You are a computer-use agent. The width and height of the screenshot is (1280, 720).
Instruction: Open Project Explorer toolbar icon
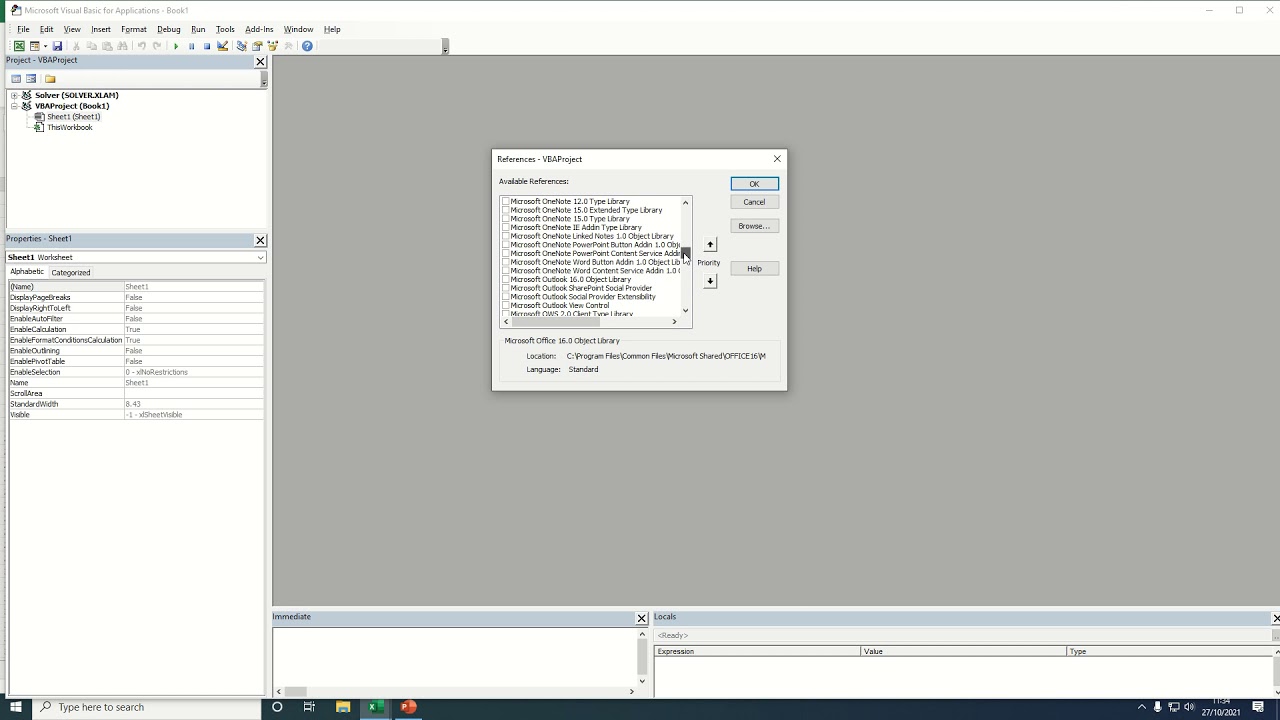[x=241, y=46]
